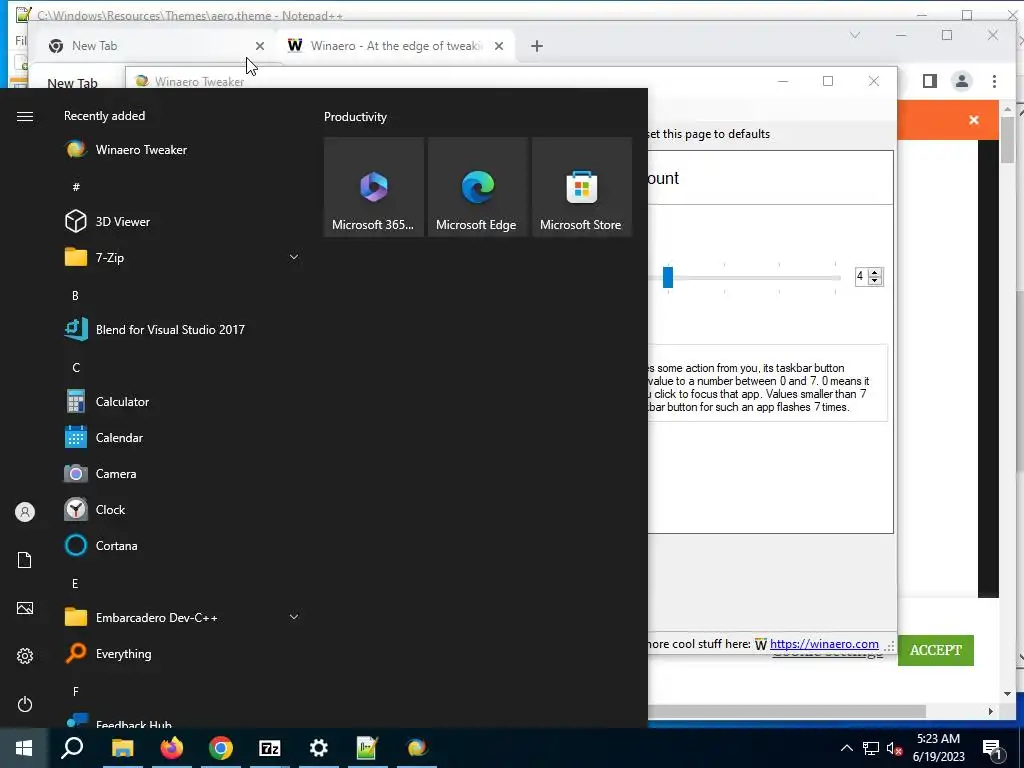Open Pictures from Start sidebar
Screen dimensions: 1024x768
click(x=25, y=608)
